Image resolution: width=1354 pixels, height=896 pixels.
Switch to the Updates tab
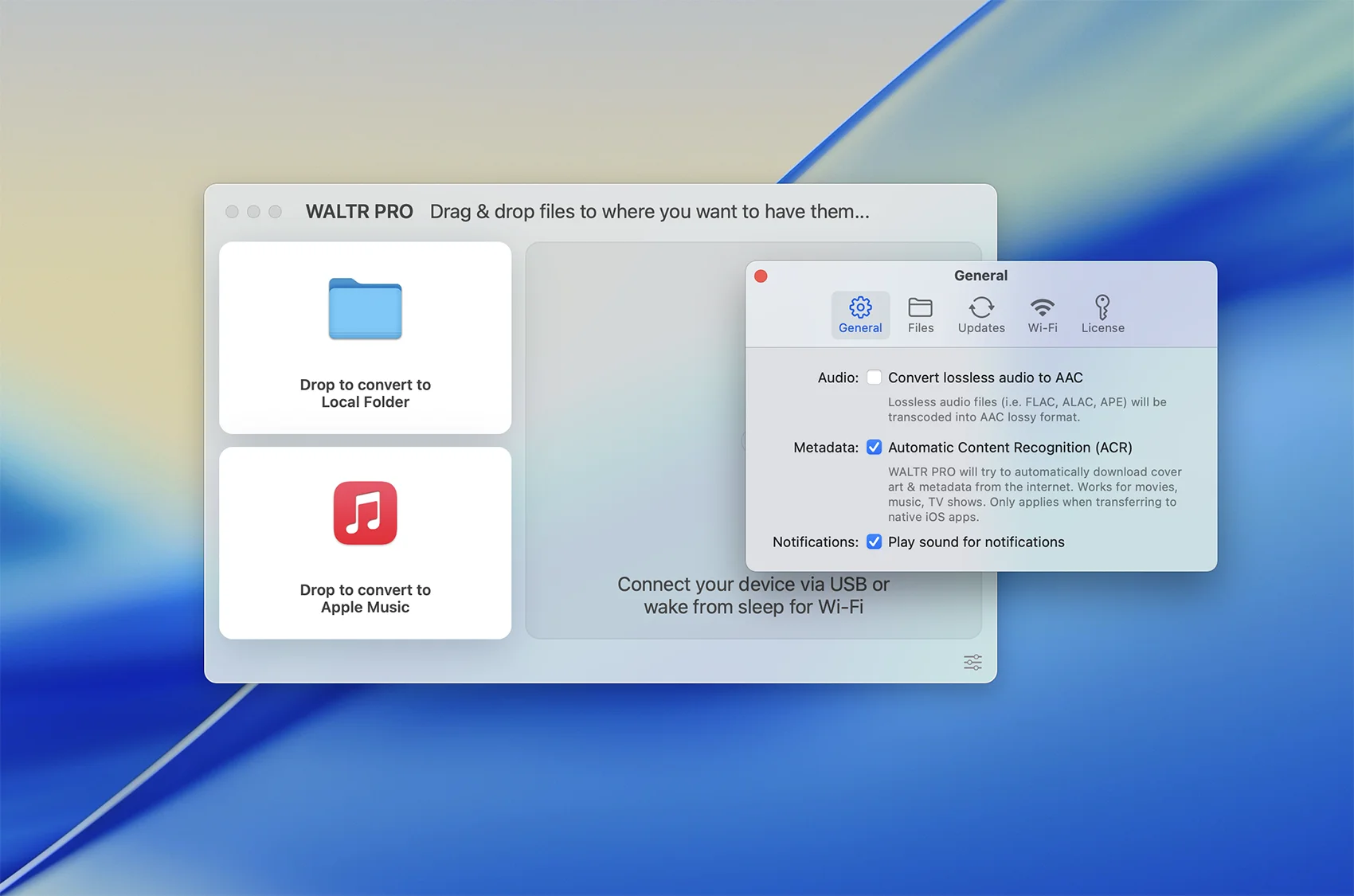coord(981,315)
